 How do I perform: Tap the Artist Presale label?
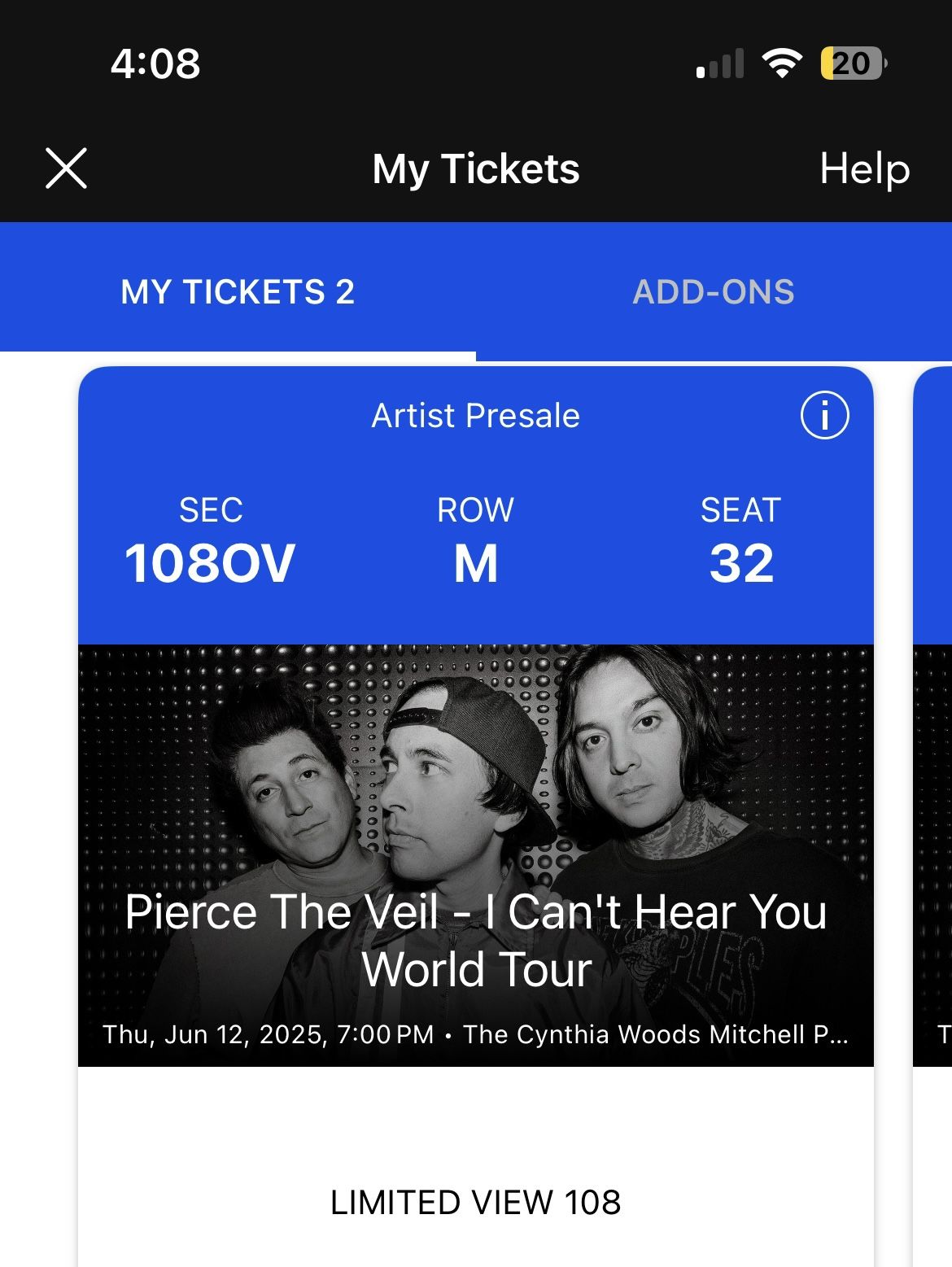[x=476, y=416]
